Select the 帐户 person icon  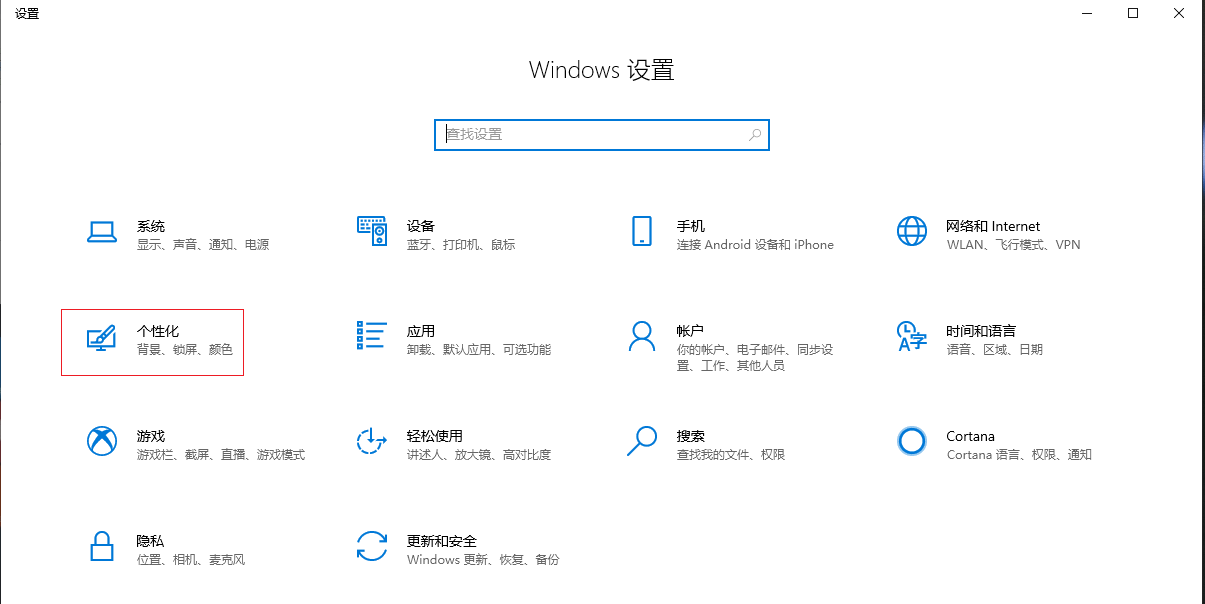point(641,336)
